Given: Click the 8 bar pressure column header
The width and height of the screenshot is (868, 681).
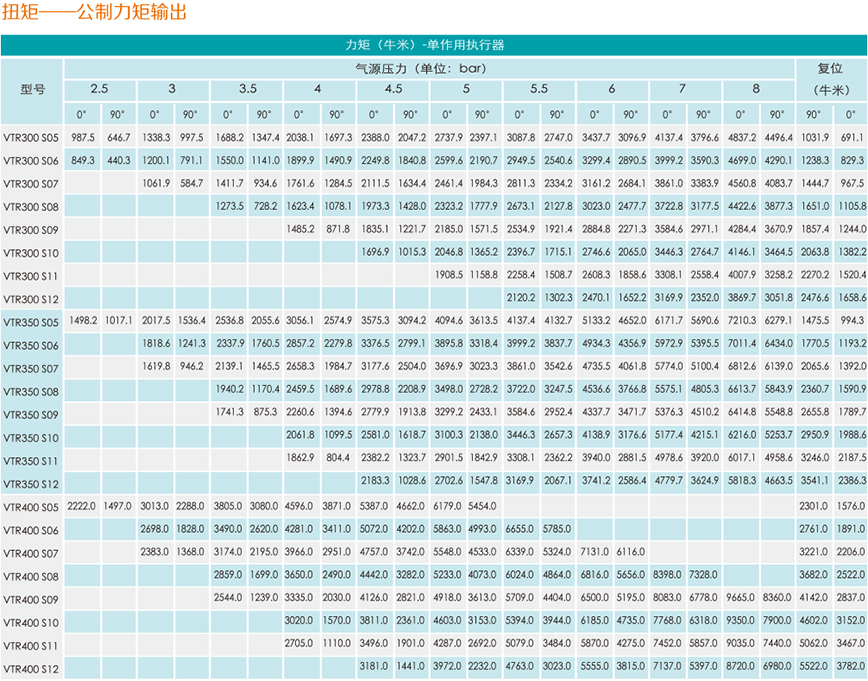Looking at the screenshot, I should [x=757, y=89].
